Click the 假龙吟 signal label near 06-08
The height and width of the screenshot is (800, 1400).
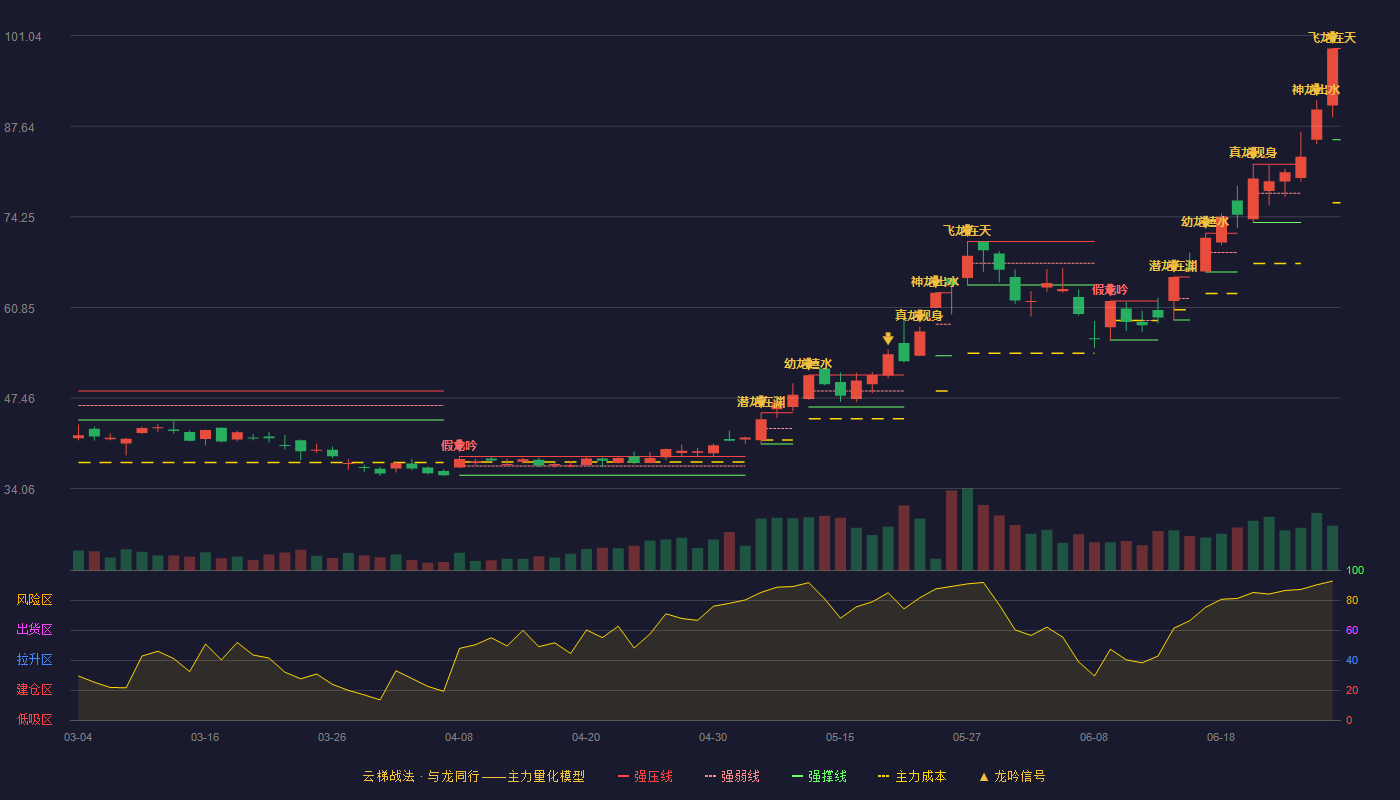[1110, 290]
